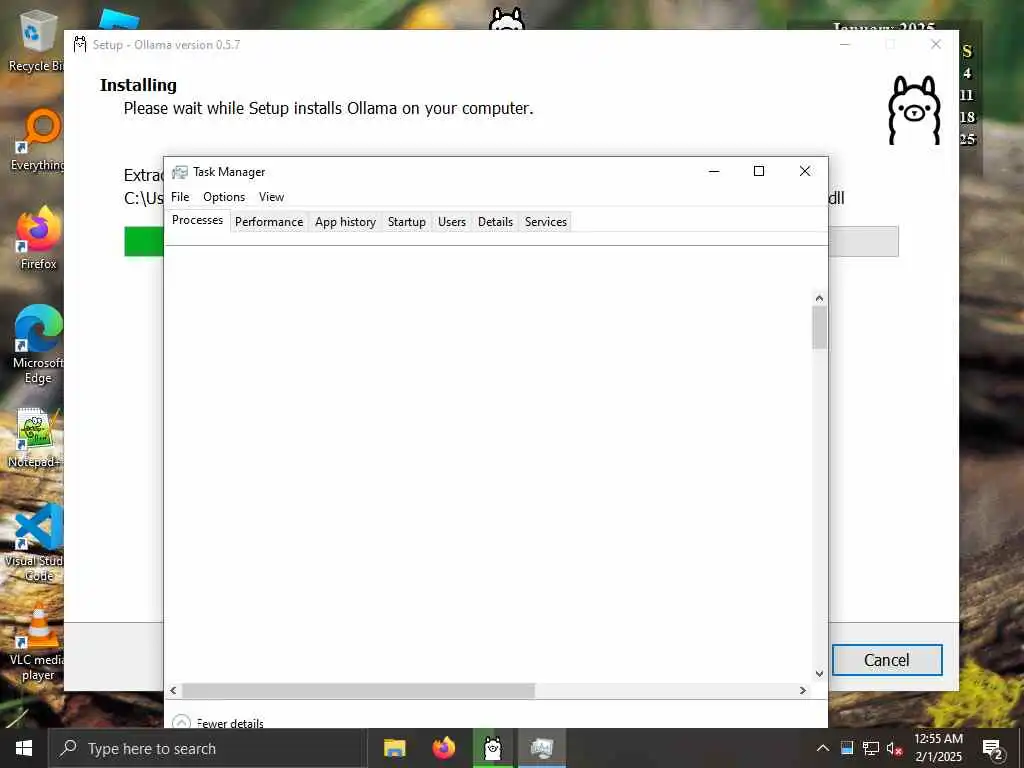
Task: Close the Ollama Setup window
Action: pos(936,44)
